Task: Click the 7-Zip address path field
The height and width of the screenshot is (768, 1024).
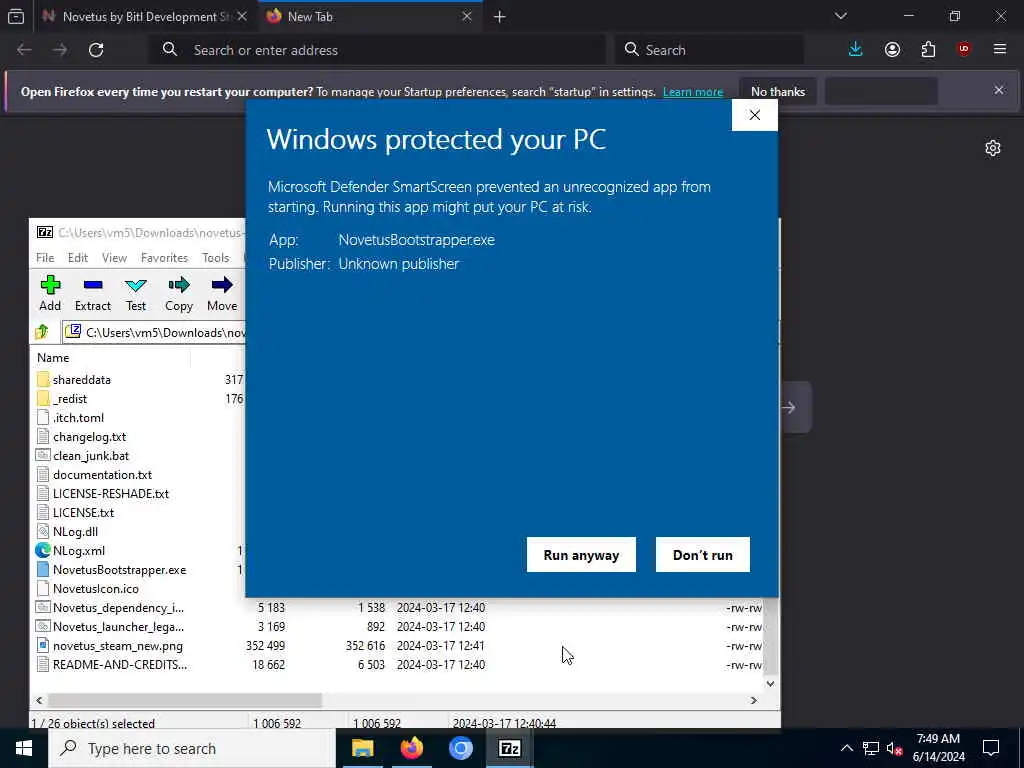Action: 155,332
